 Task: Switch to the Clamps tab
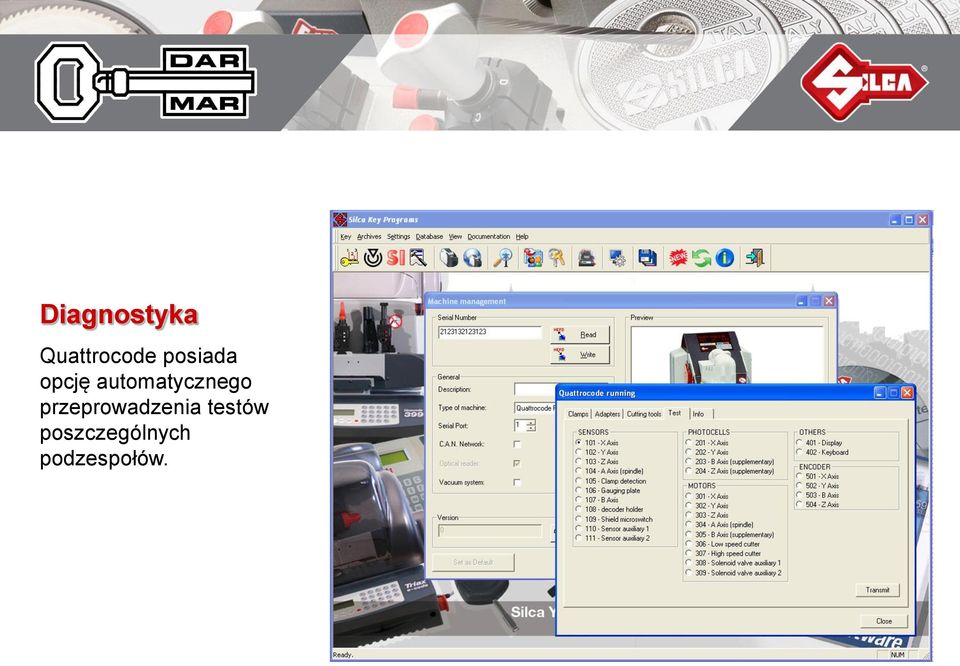point(578,414)
